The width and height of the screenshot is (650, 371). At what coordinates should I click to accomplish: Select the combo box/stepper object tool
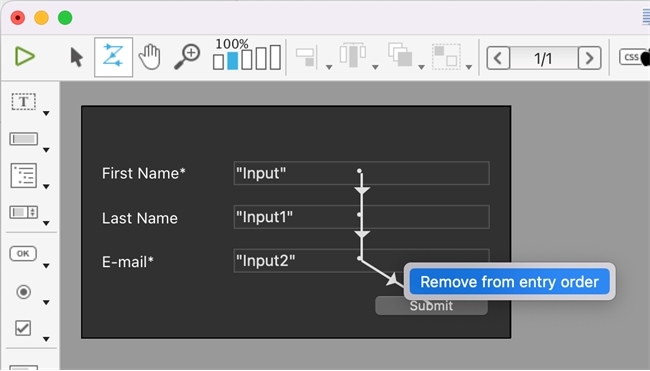[x=24, y=212]
